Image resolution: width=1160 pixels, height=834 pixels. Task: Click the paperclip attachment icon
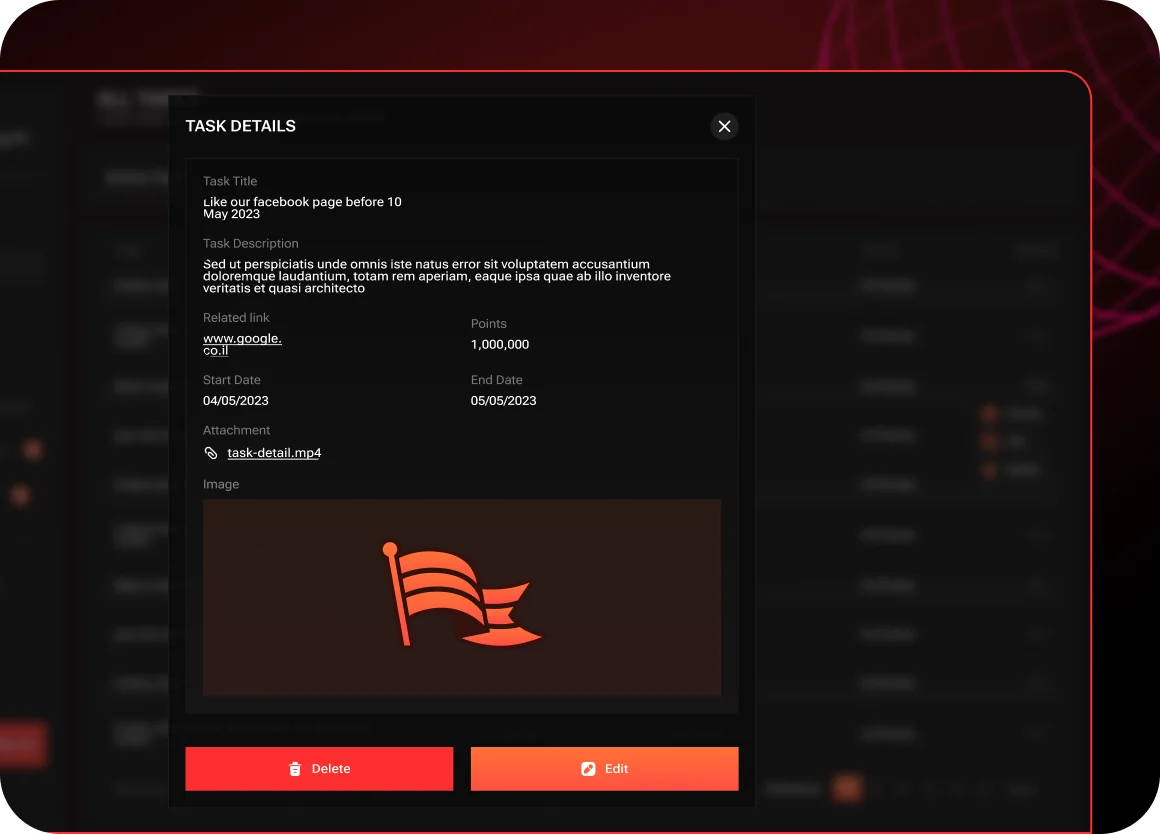click(211, 453)
